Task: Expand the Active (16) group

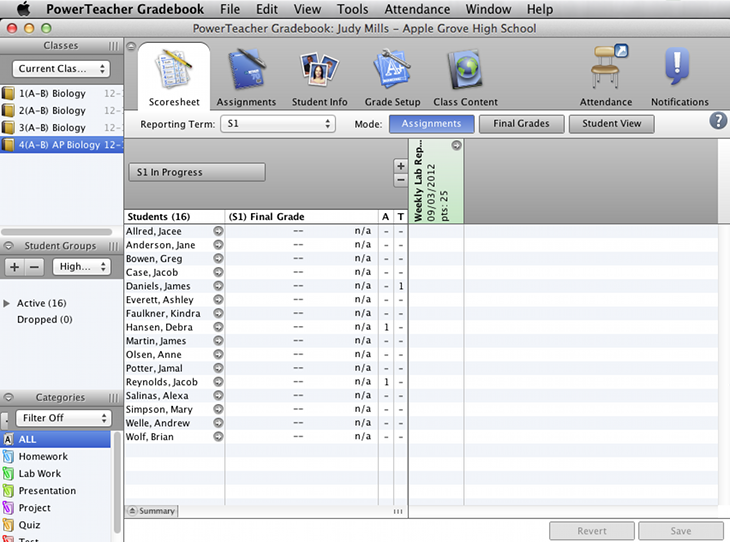Action: coord(7,303)
